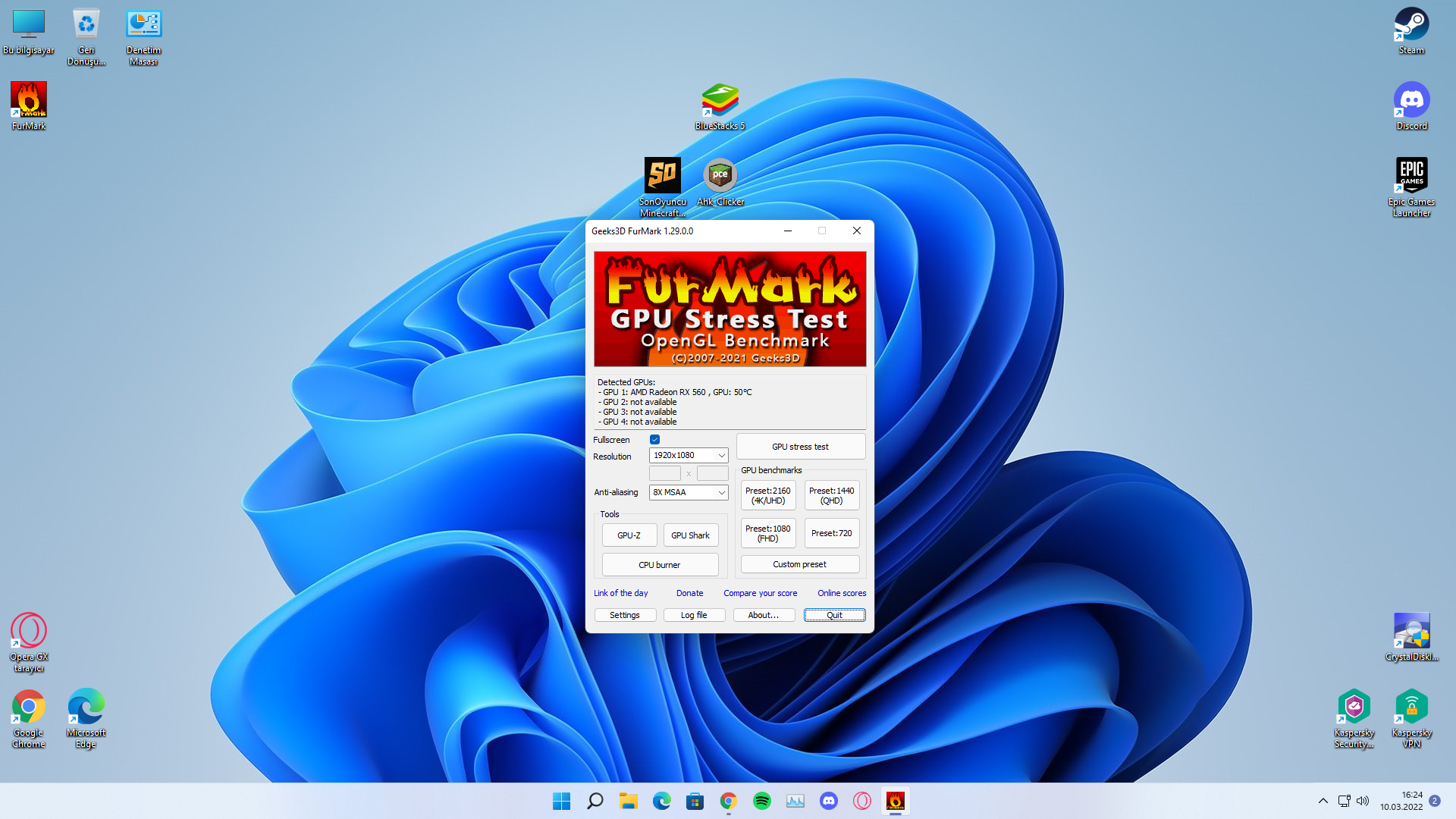Open the BlueStacks 5 desktop icon
Viewport: 1456px width, 819px height.
coord(720,101)
